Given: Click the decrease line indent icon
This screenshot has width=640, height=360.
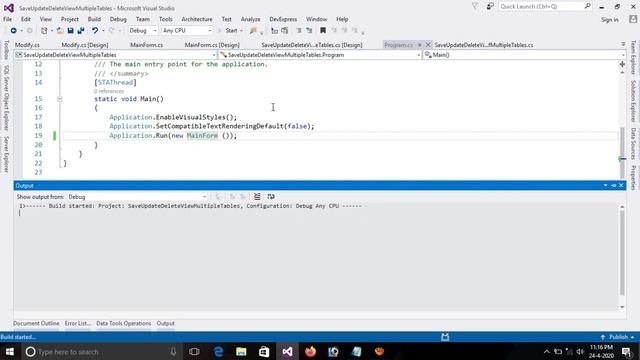Looking at the screenshot, I should [x=299, y=31].
